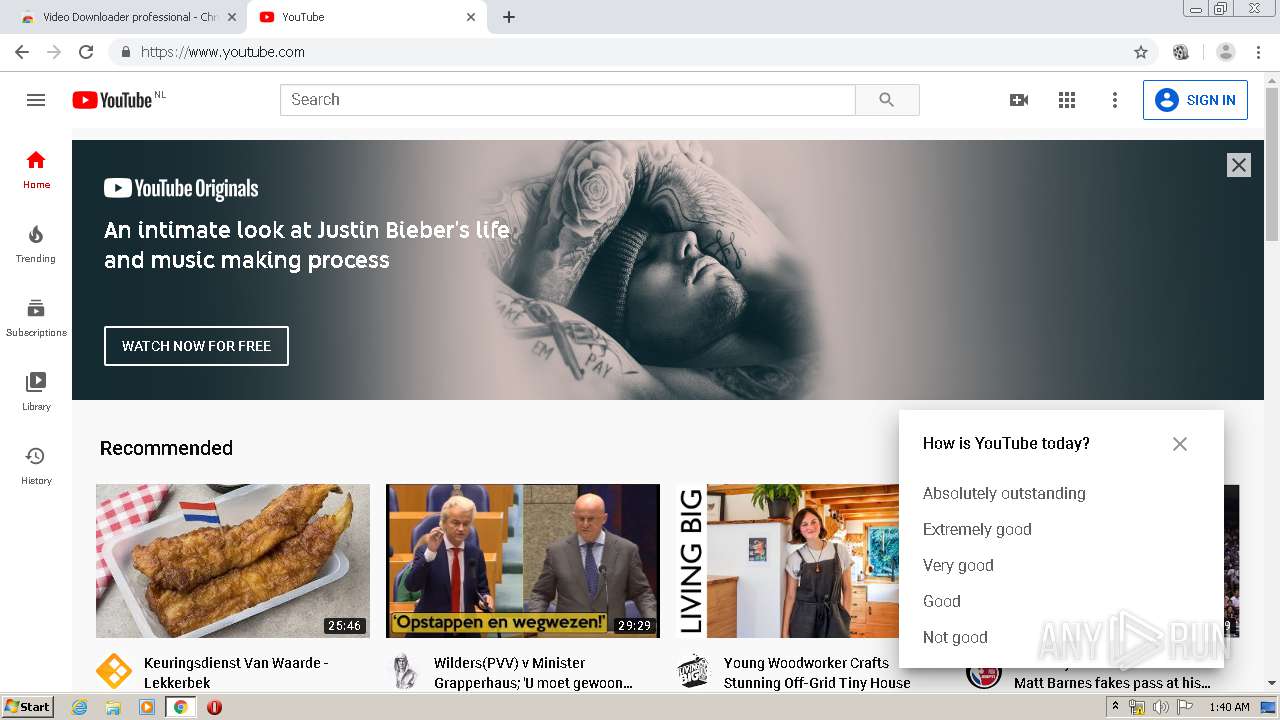
Task: Open the Windows Start button
Action: pyautogui.click(x=28, y=706)
